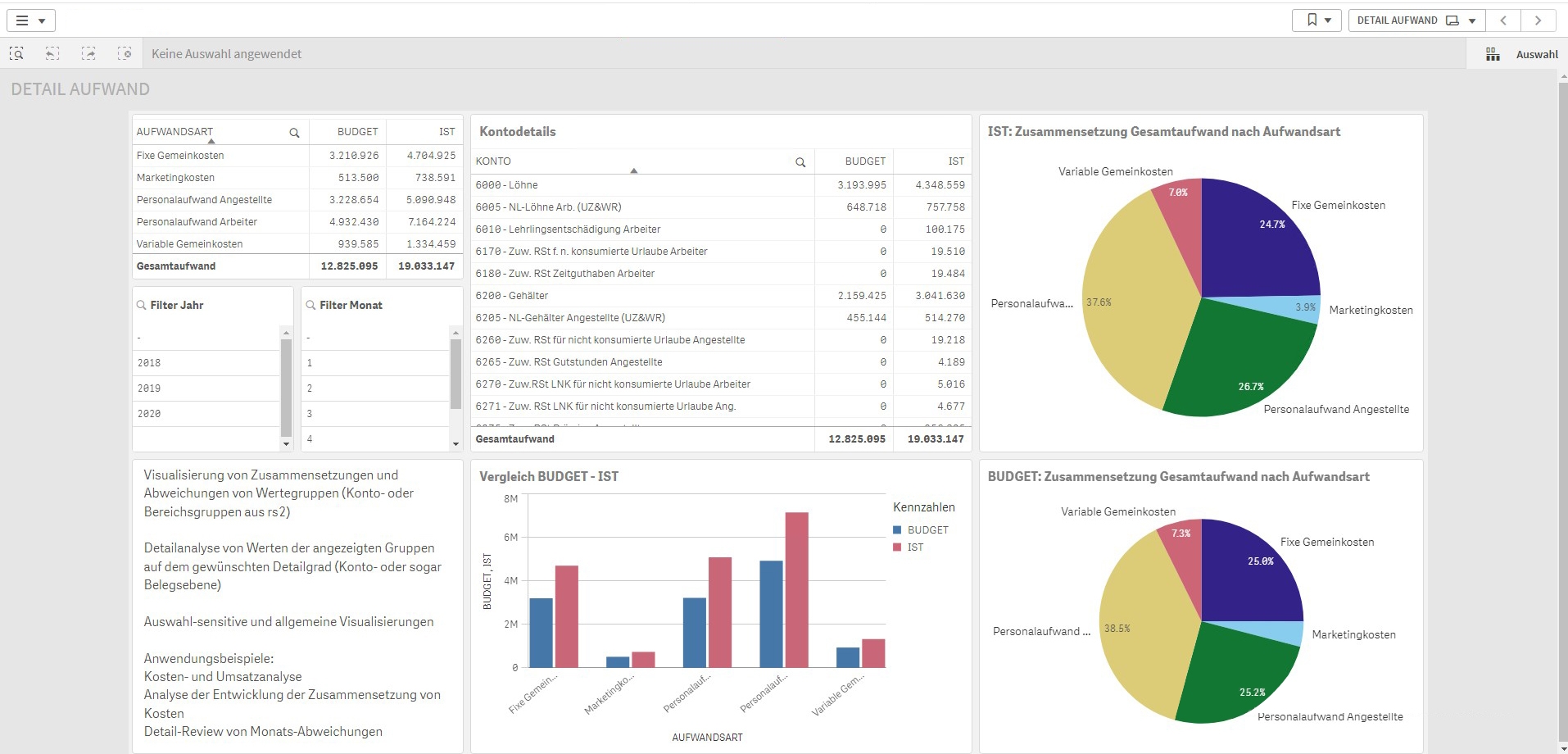Click the BUDGET bar for Marketingkosten
The width and height of the screenshot is (1568, 754).
[618, 662]
